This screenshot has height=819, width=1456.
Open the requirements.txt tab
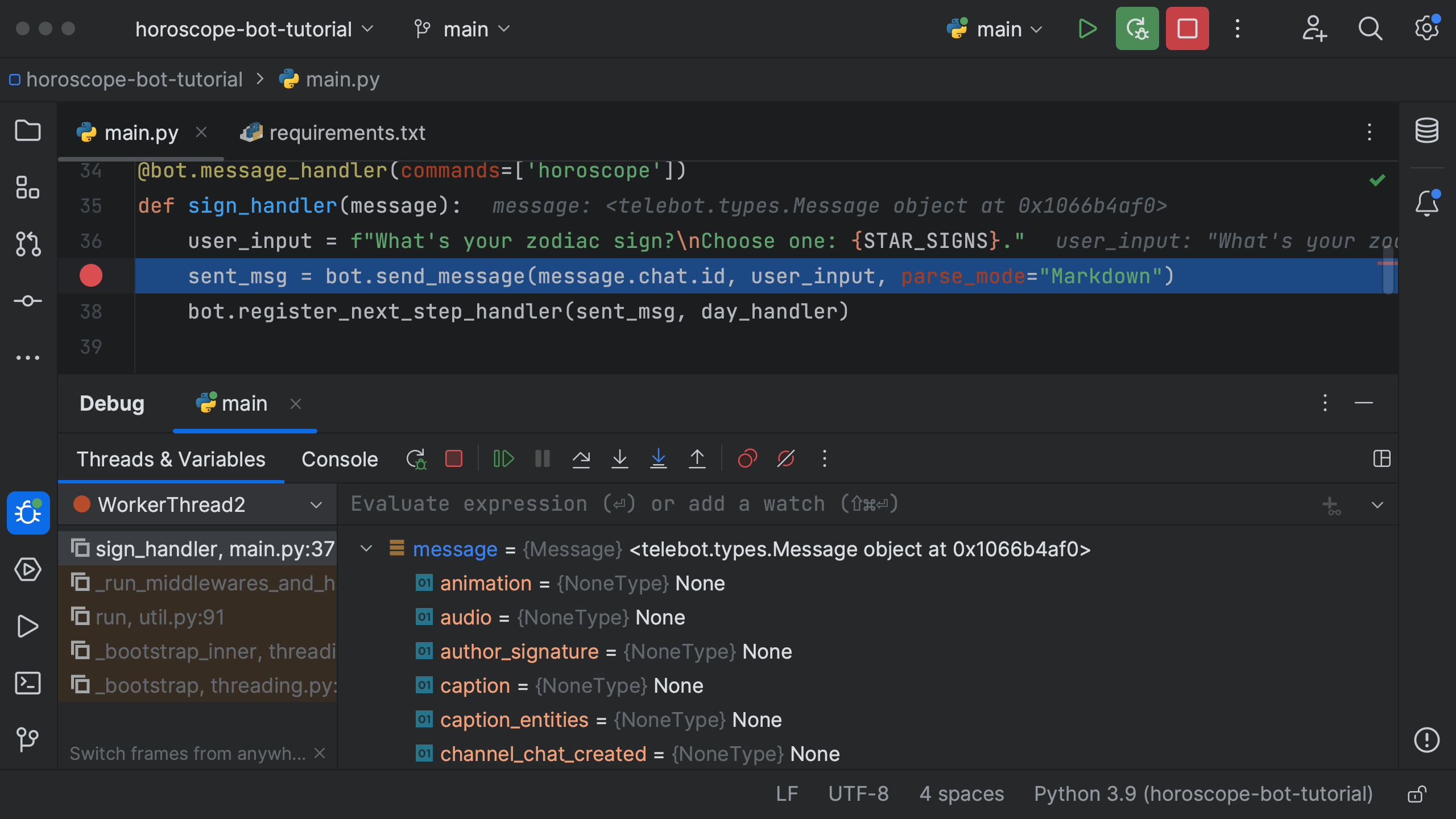pos(346,132)
